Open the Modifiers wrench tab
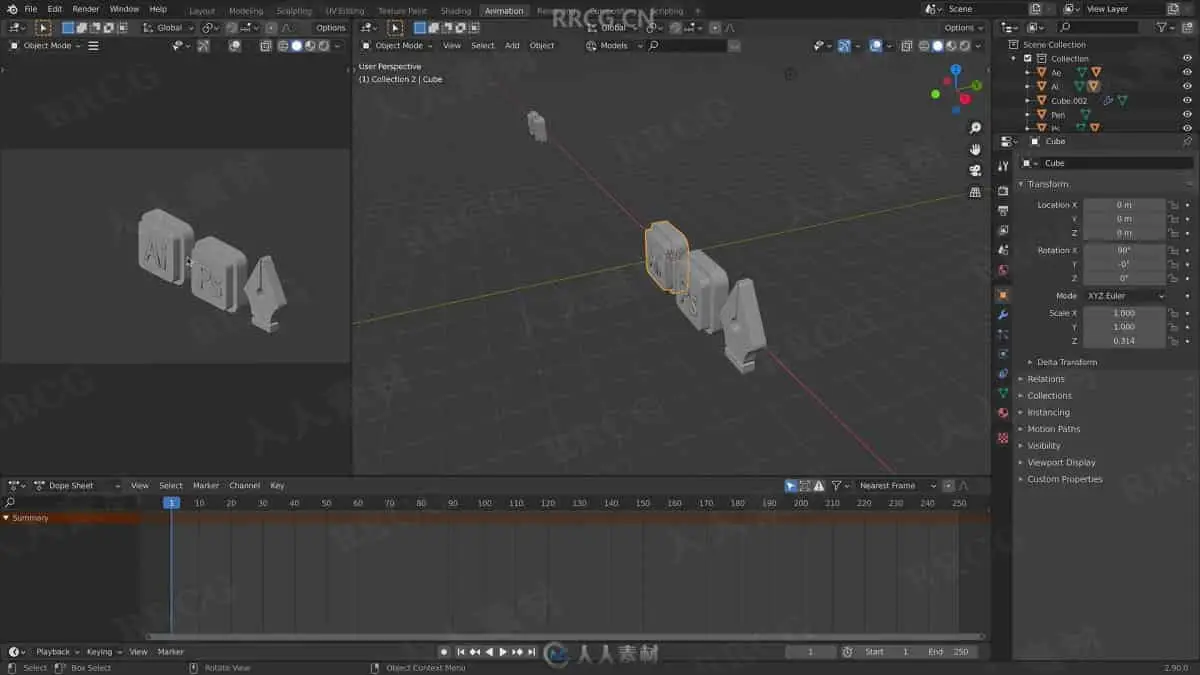Screen dimensions: 1200x675 (x=1003, y=315)
